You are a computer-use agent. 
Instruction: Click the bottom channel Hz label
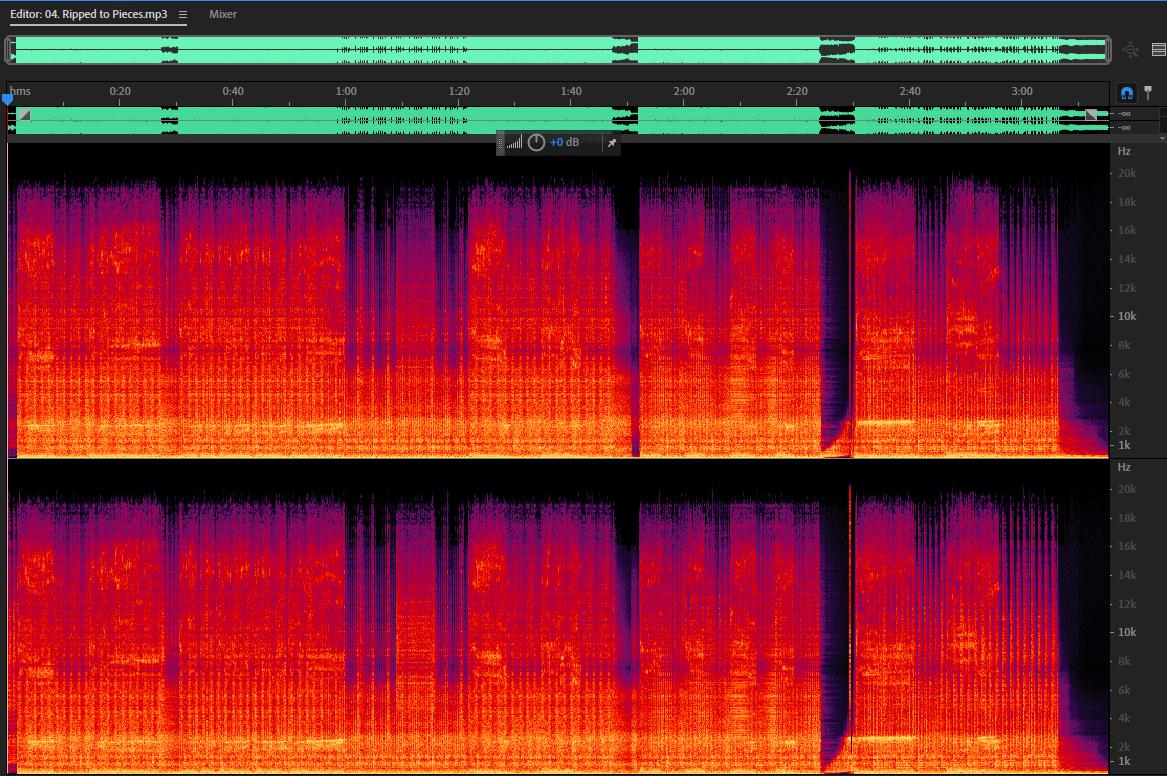click(1124, 467)
